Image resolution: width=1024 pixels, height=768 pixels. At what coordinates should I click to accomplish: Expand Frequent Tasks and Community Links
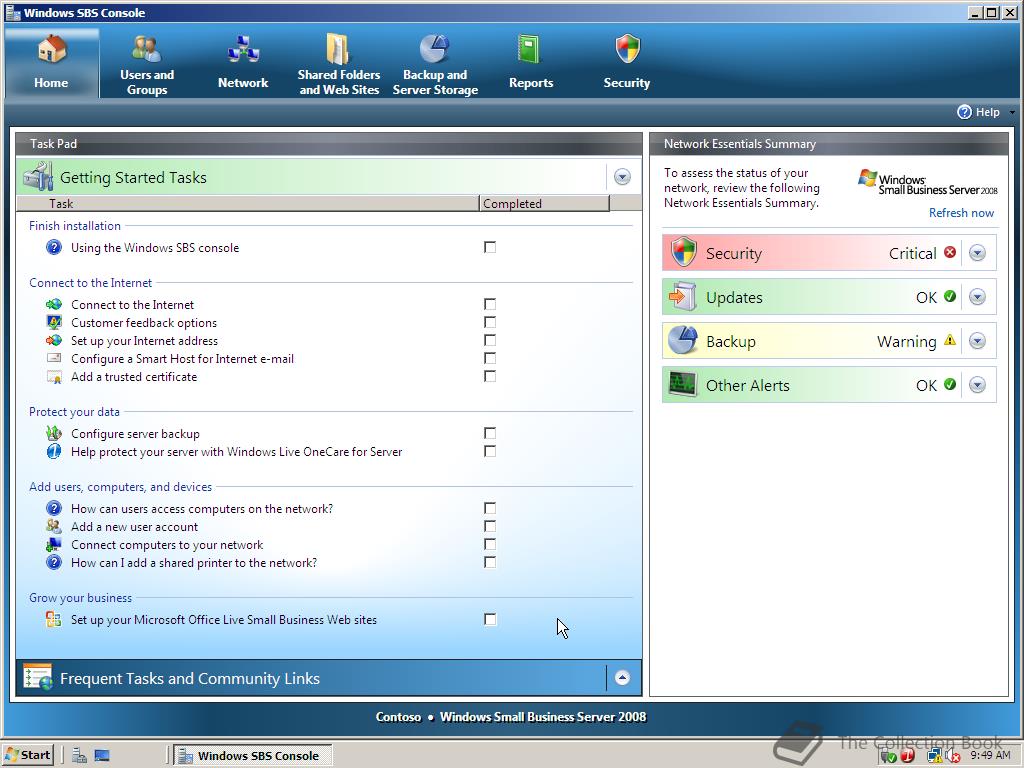(x=622, y=678)
